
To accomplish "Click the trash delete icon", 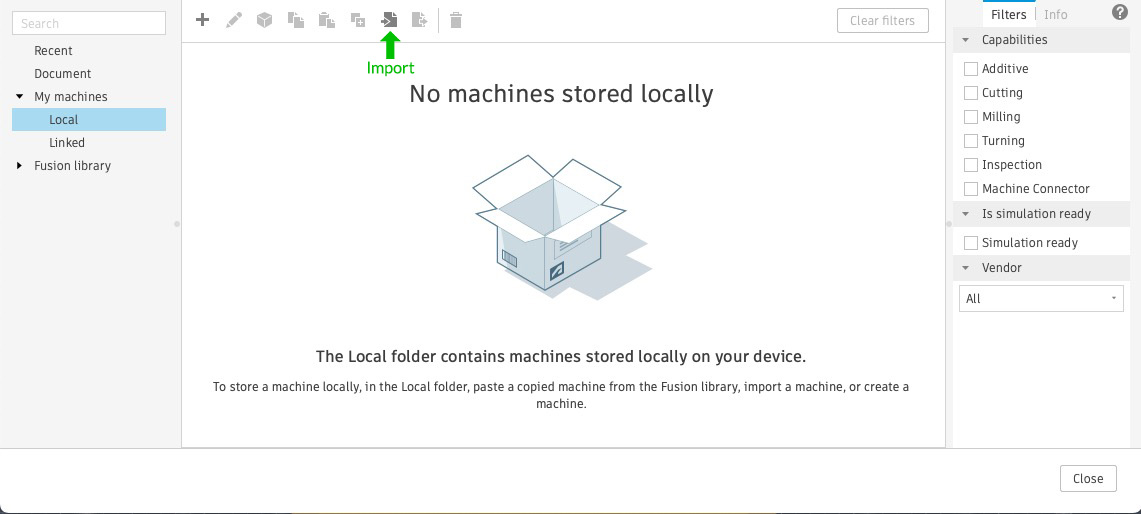I will (x=456, y=20).
